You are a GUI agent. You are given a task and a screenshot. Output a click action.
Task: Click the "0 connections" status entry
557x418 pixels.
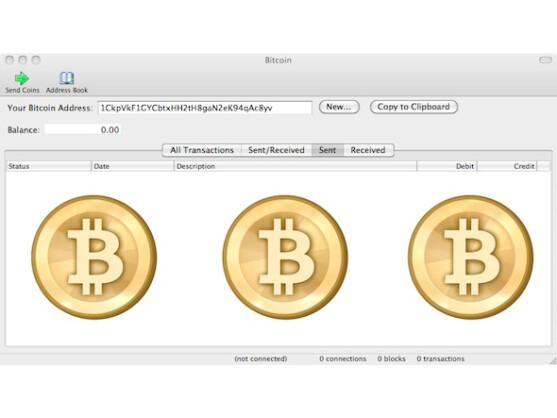(342, 359)
